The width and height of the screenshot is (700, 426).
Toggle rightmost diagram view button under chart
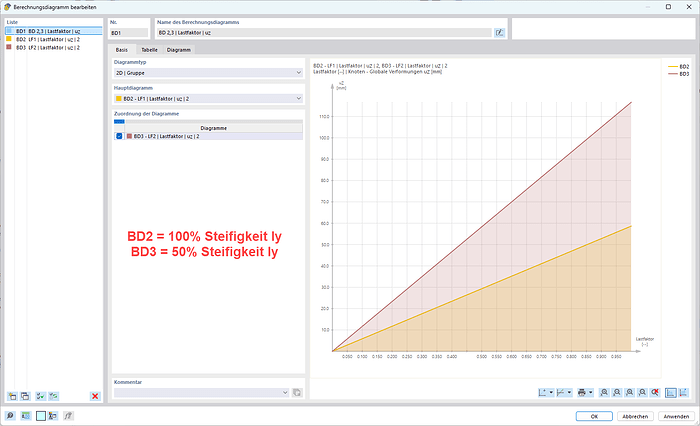684,392
